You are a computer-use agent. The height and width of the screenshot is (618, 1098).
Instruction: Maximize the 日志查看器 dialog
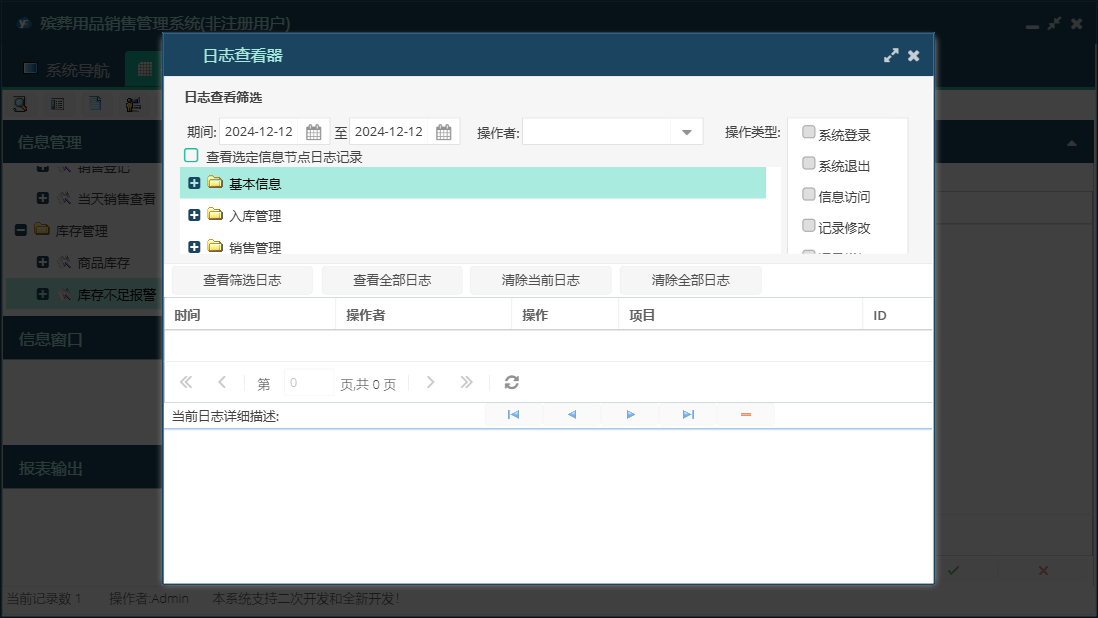[891, 56]
